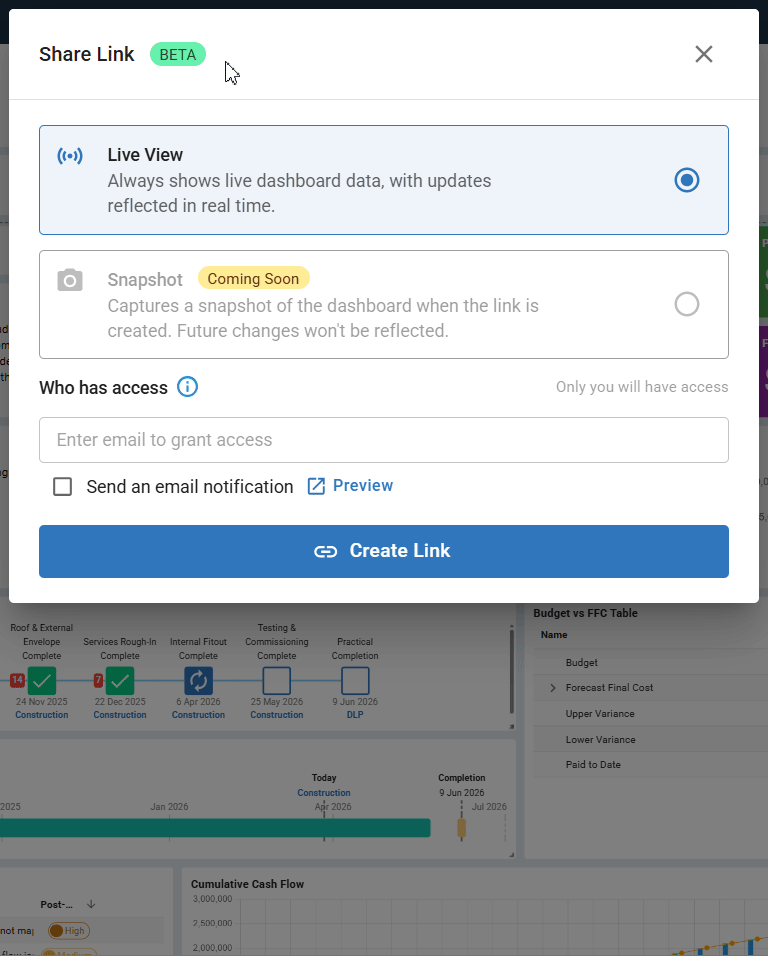768x956 pixels.
Task: Close the Share Link dialog
Action: (704, 54)
